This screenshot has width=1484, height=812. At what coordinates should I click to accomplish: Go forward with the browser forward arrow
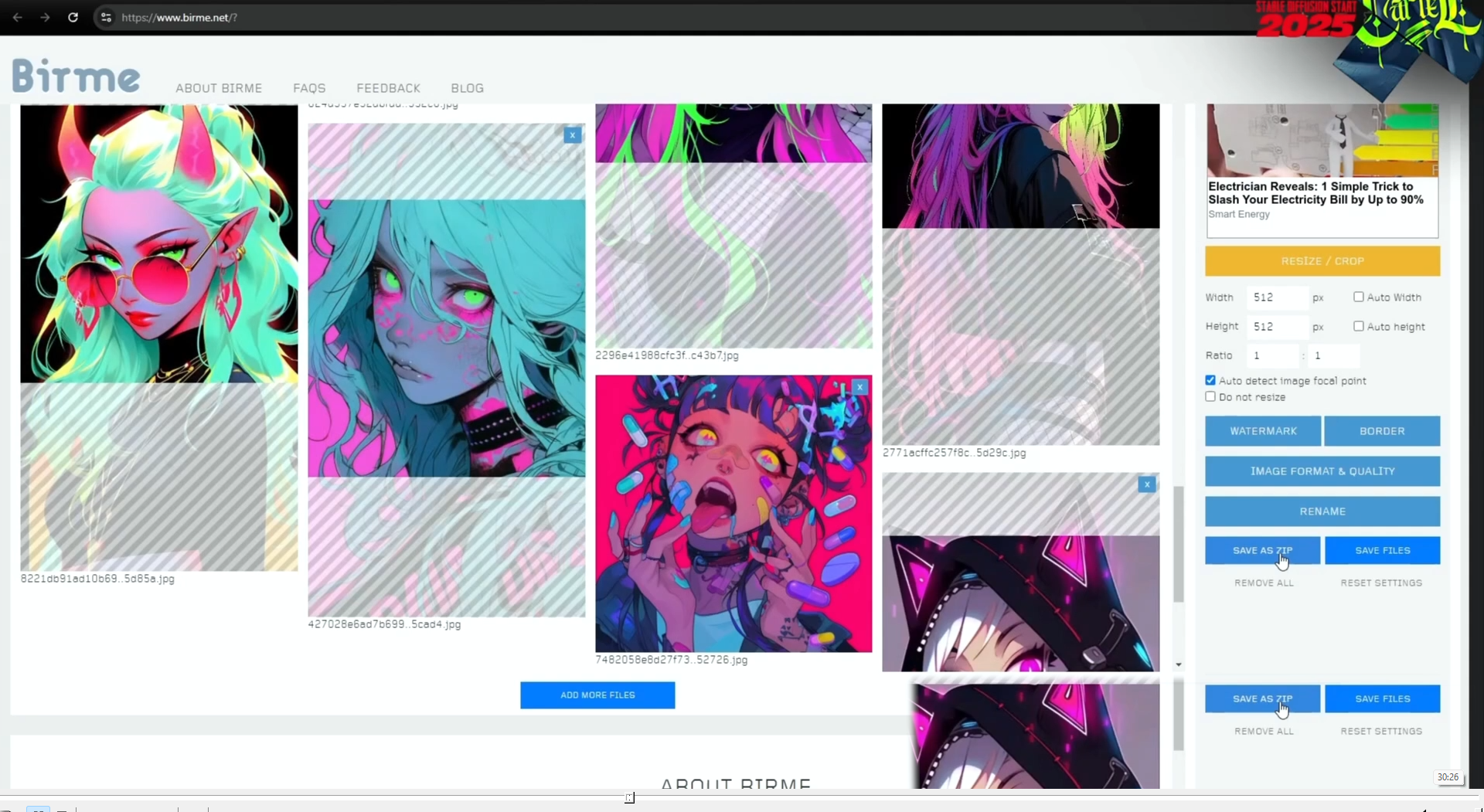click(45, 17)
